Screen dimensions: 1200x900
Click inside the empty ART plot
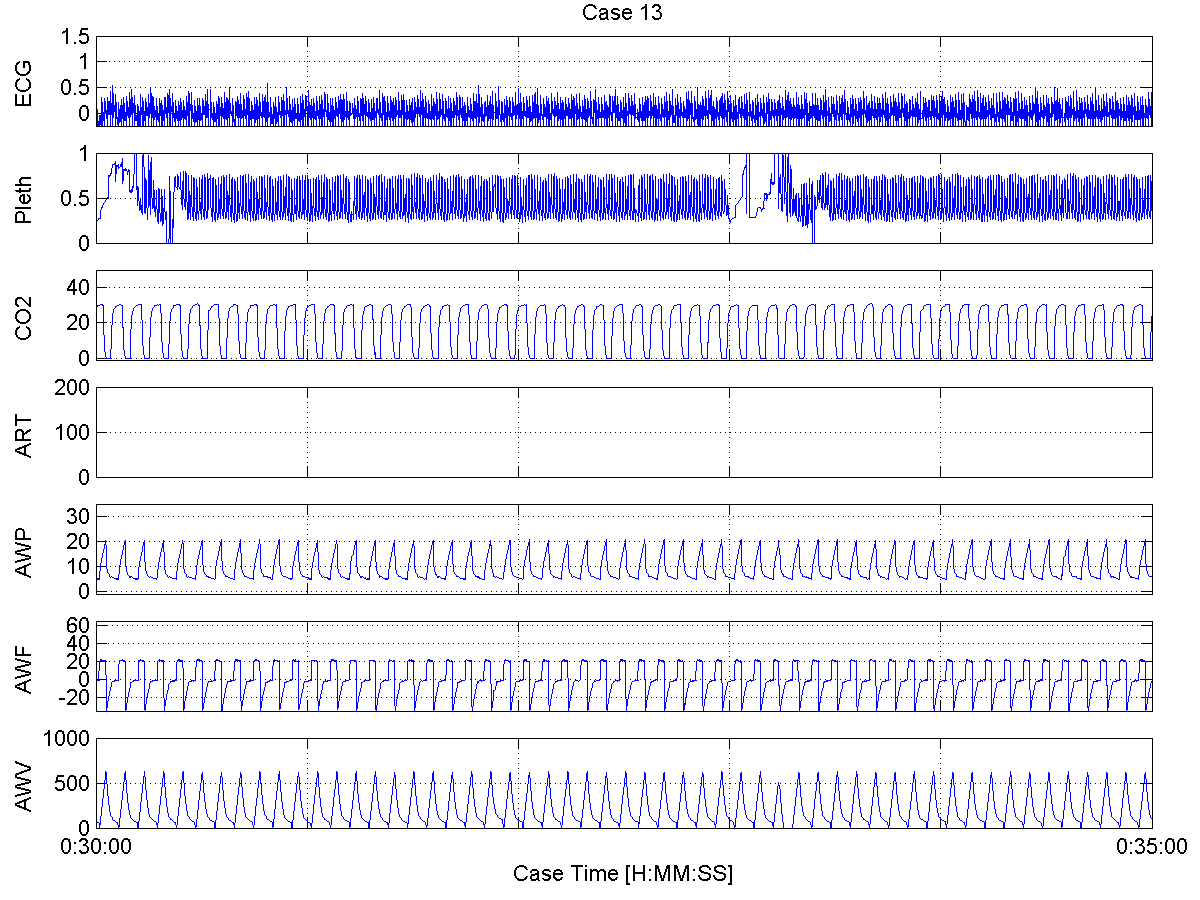pyautogui.click(x=624, y=432)
